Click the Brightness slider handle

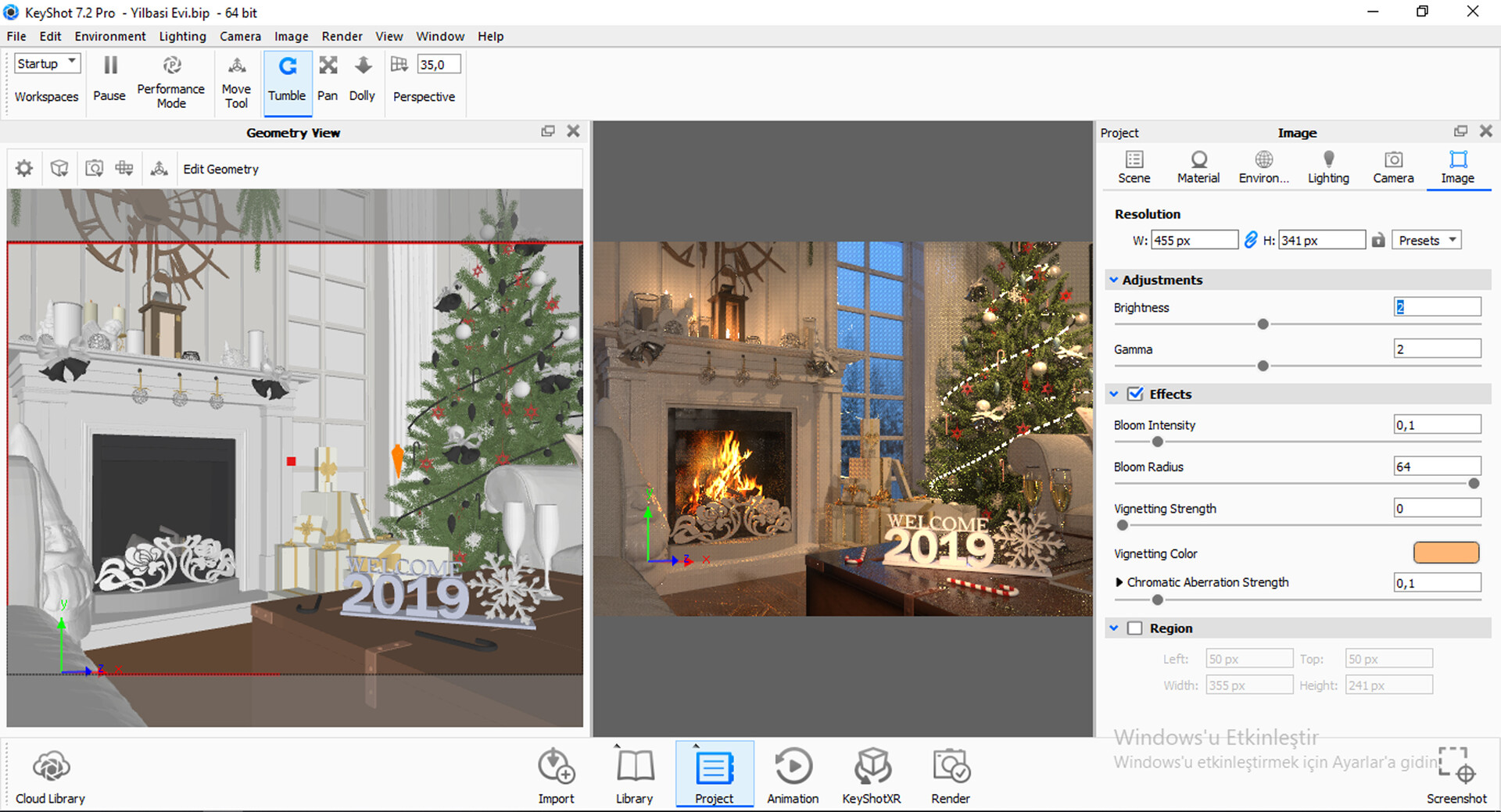[x=1263, y=324]
